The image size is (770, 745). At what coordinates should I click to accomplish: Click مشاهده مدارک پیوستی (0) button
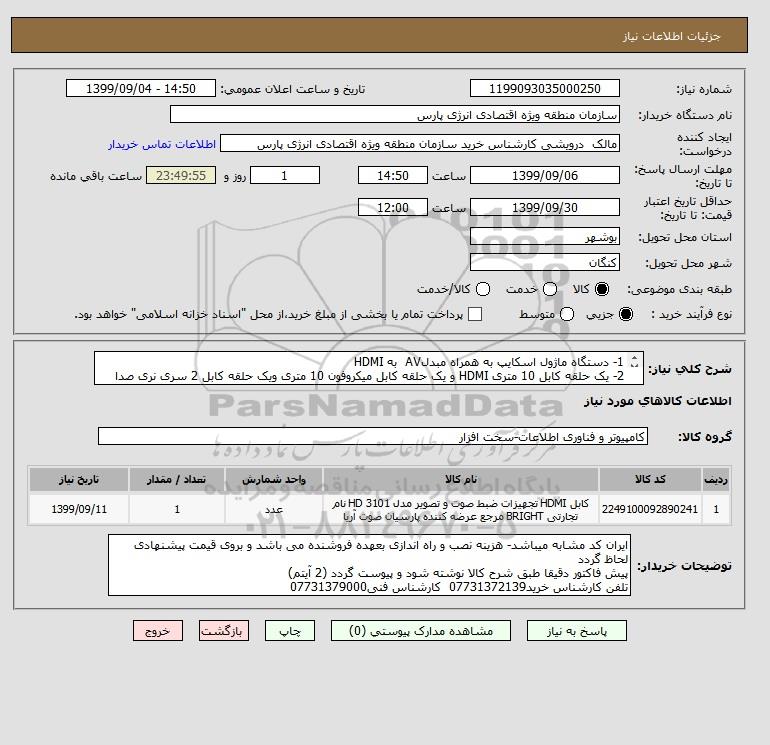(x=421, y=631)
